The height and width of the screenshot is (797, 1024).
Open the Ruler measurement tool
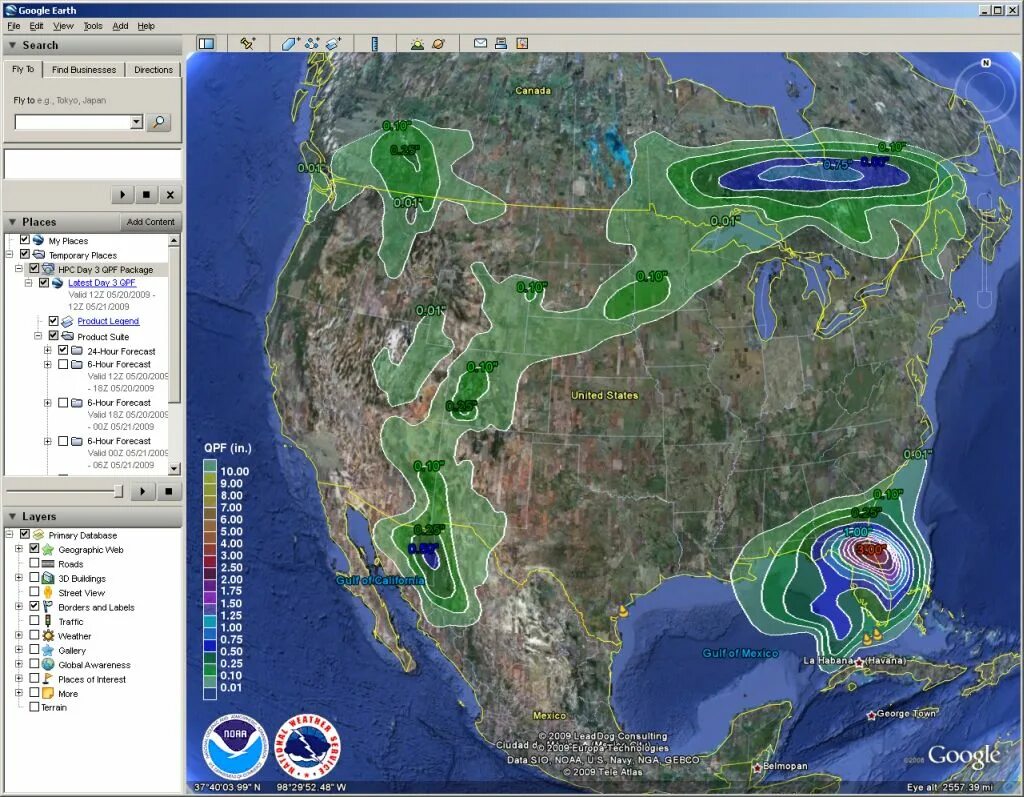(375, 44)
